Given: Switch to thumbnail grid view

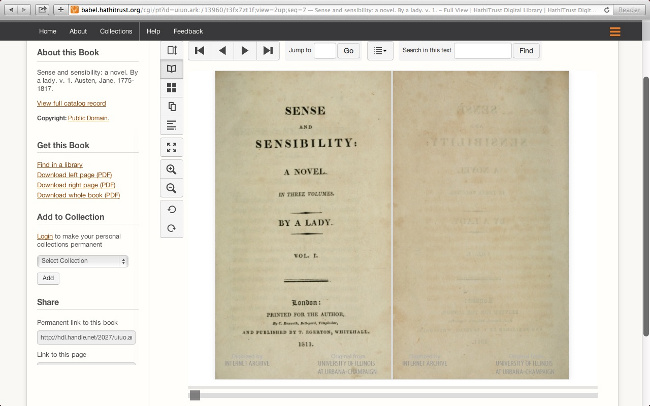Looking at the screenshot, I should 172,88.
